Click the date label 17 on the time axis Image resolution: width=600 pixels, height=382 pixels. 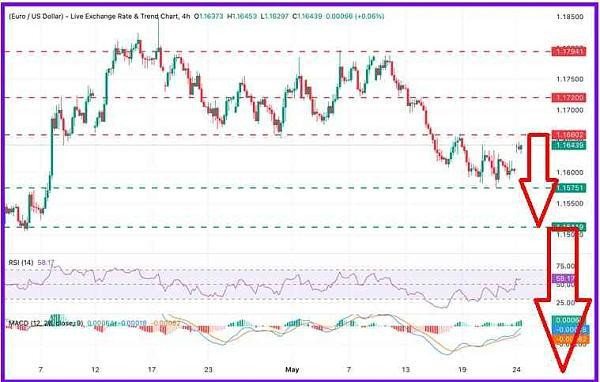pyautogui.click(x=152, y=370)
